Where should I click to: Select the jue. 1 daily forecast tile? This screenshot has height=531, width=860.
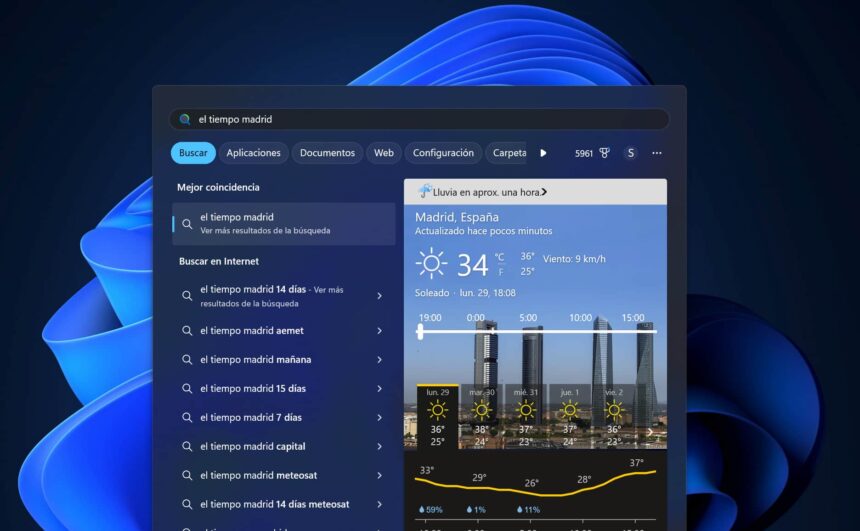tap(569, 417)
